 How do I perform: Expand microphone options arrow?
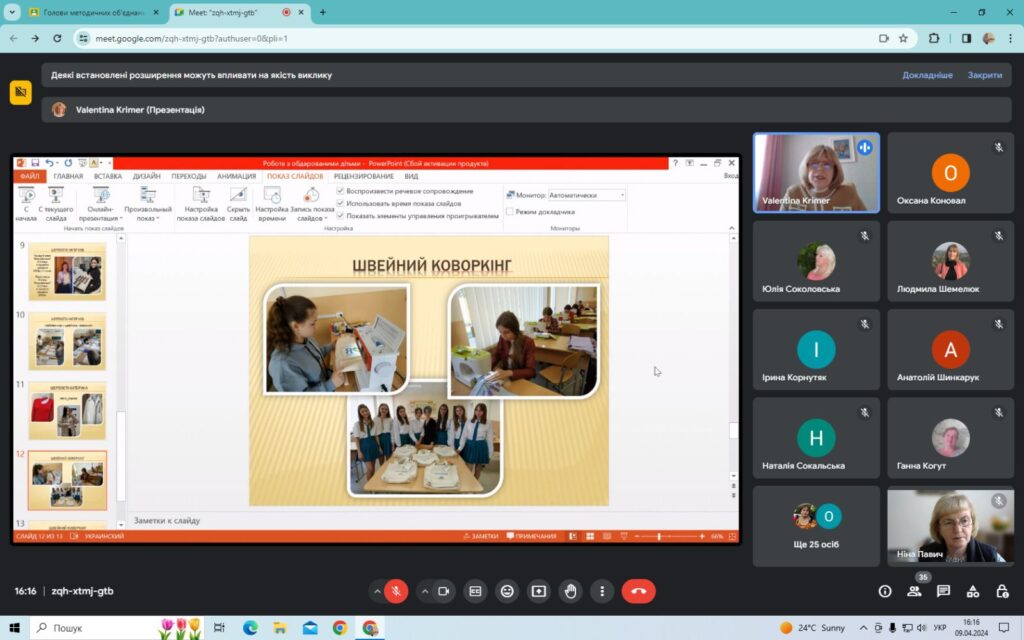click(377, 591)
